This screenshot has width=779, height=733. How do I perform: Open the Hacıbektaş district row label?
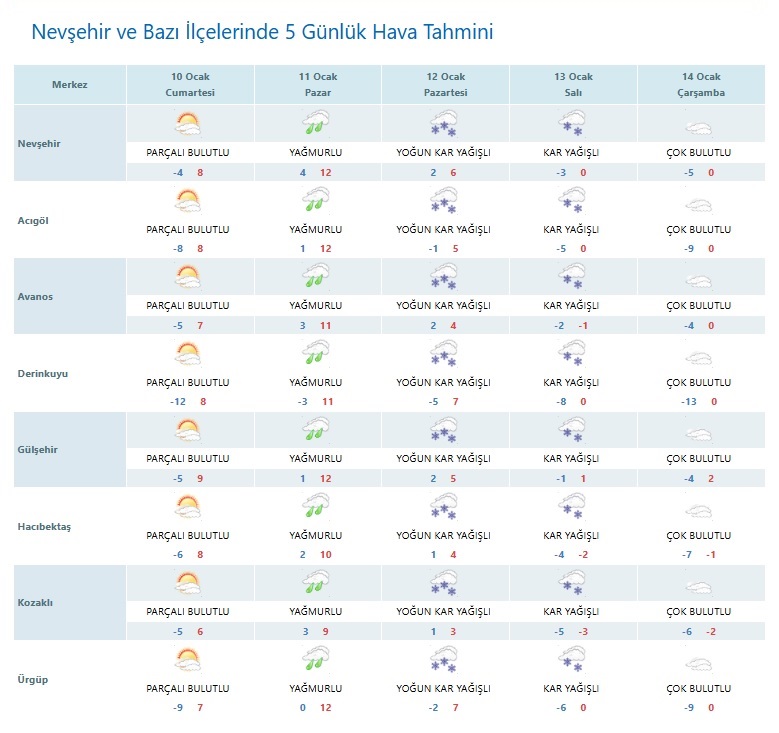pyautogui.click(x=46, y=527)
